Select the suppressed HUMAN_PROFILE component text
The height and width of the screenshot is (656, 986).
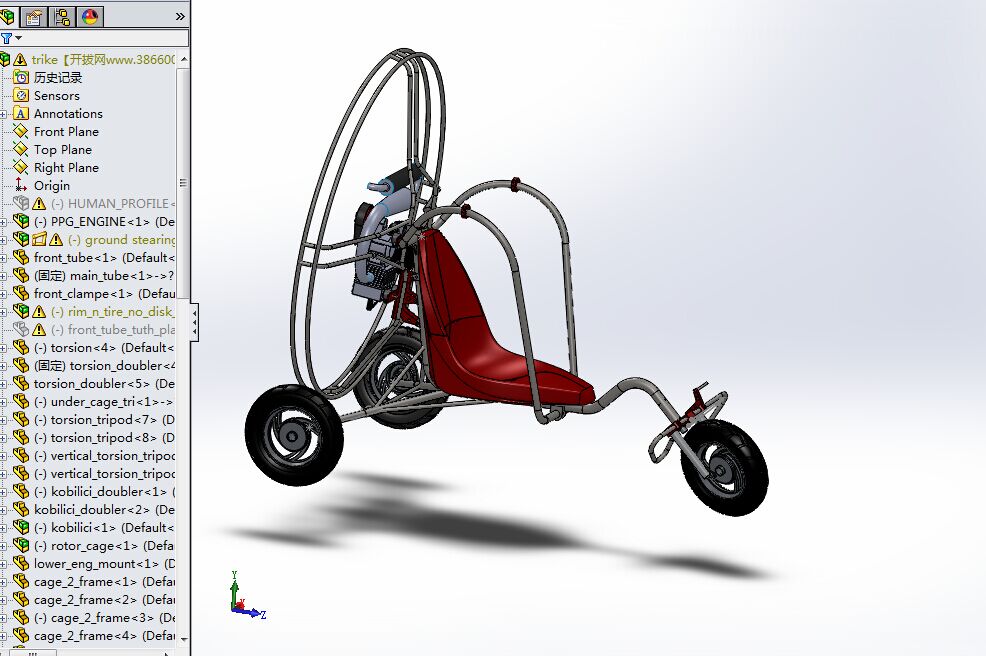coord(113,204)
